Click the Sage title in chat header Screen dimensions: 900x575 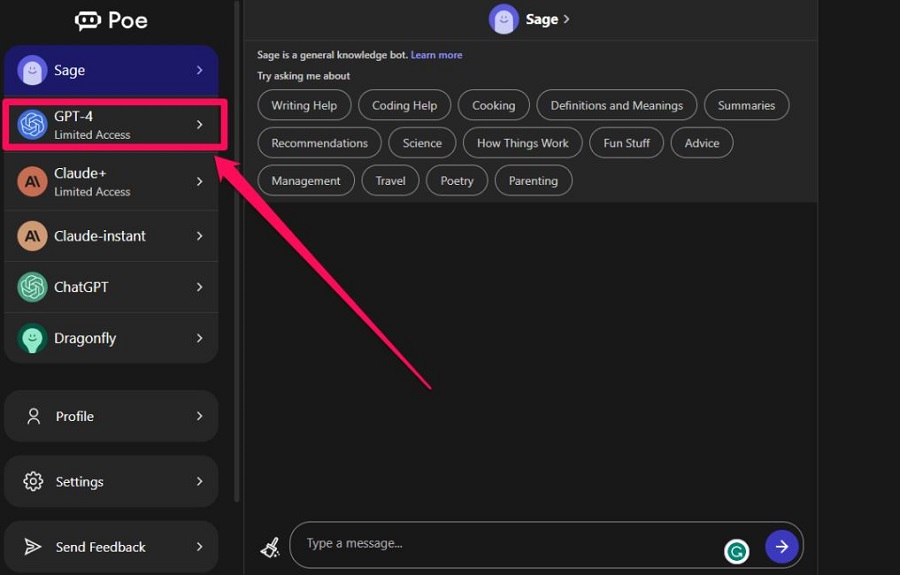coord(542,20)
